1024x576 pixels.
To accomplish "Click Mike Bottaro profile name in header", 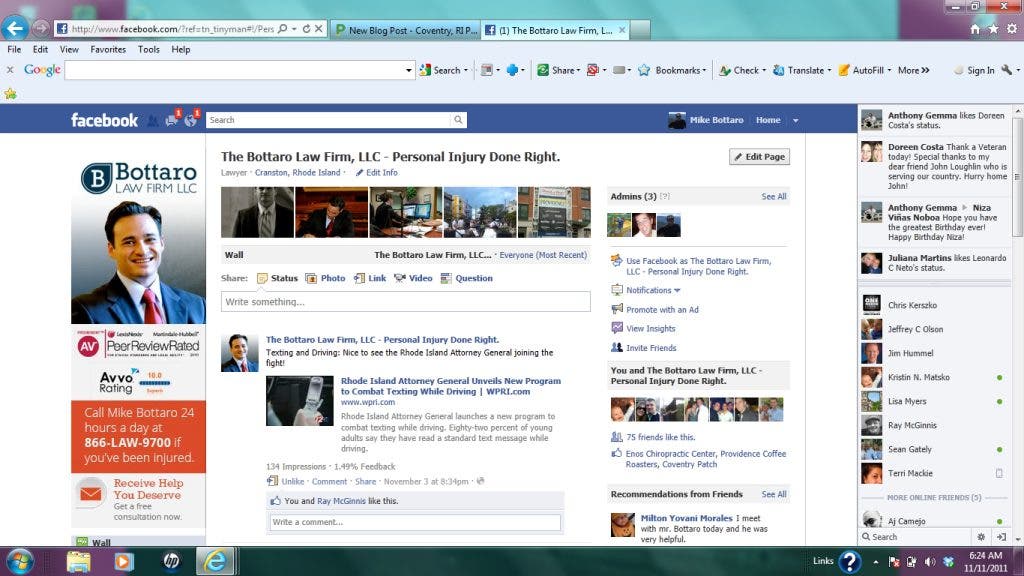I will pyautogui.click(x=716, y=120).
